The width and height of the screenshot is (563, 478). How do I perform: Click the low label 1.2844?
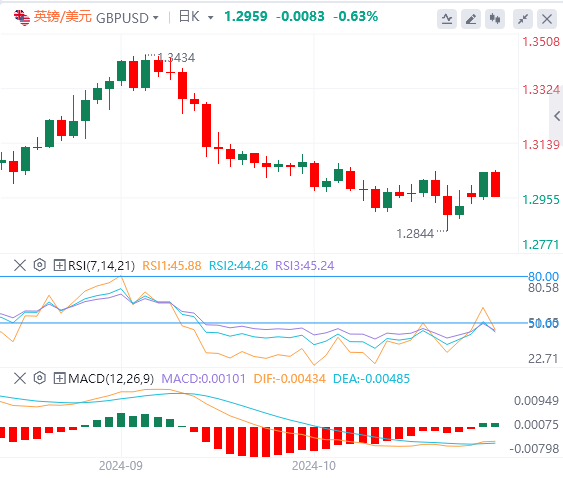click(x=415, y=234)
